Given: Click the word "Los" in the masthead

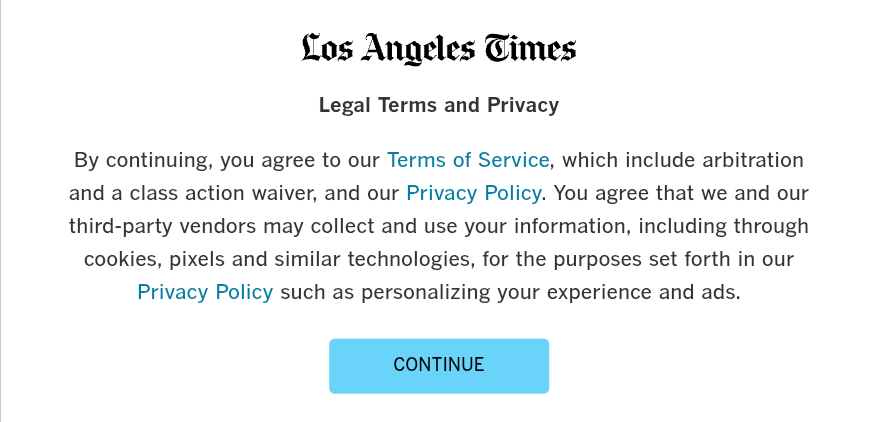Looking at the screenshot, I should pos(327,48).
